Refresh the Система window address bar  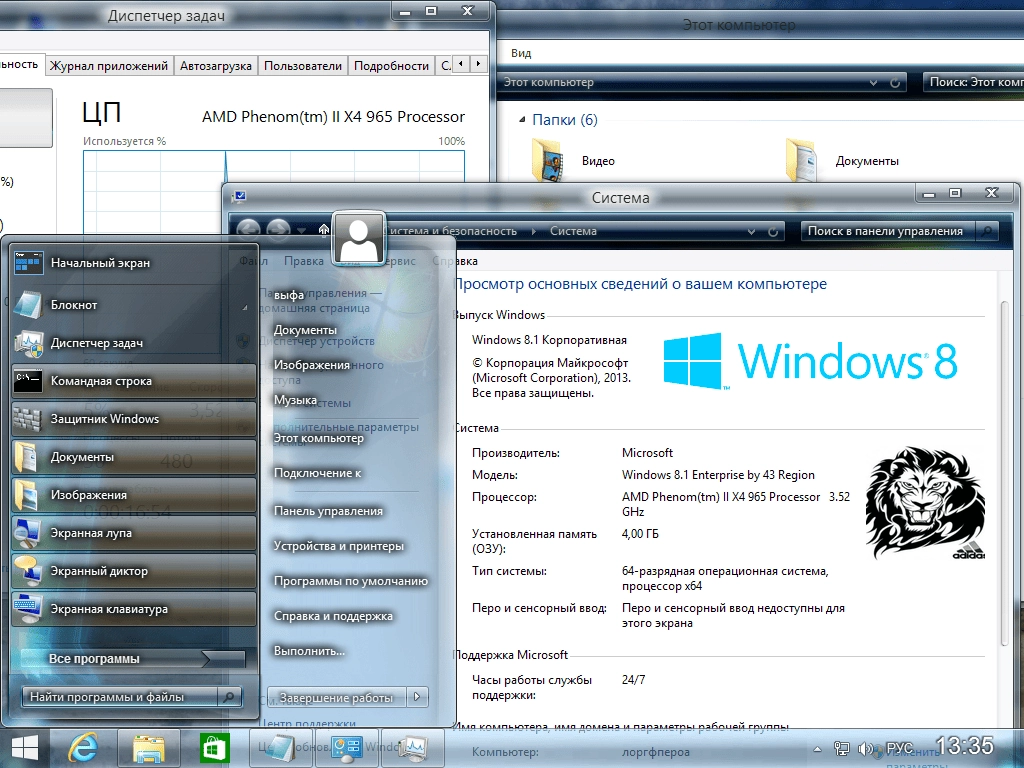tap(773, 231)
